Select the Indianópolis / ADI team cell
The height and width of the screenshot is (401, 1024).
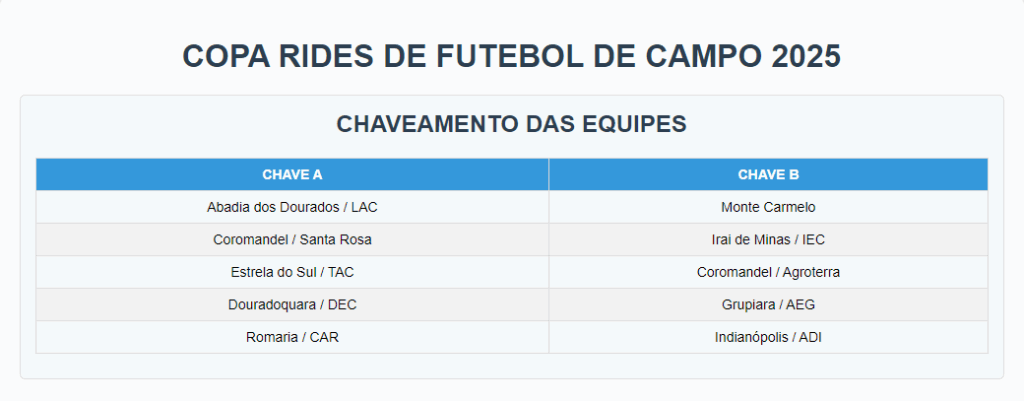point(768,337)
